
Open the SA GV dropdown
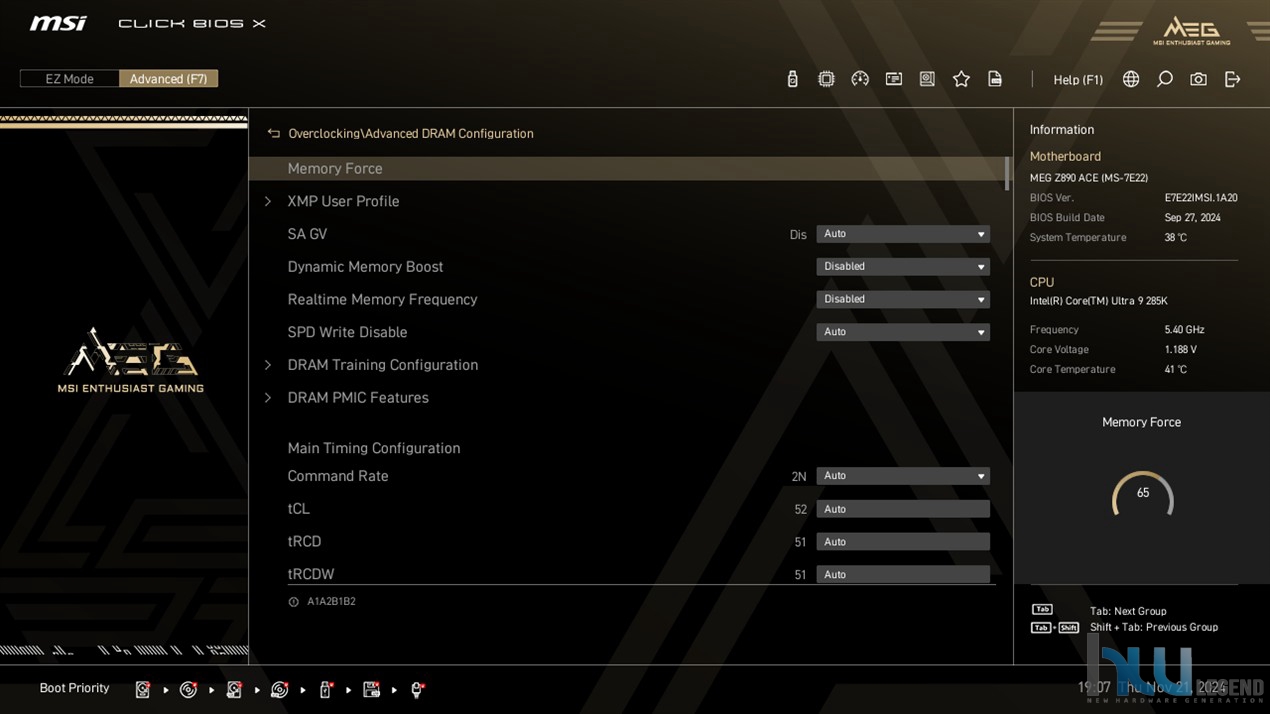click(x=903, y=234)
